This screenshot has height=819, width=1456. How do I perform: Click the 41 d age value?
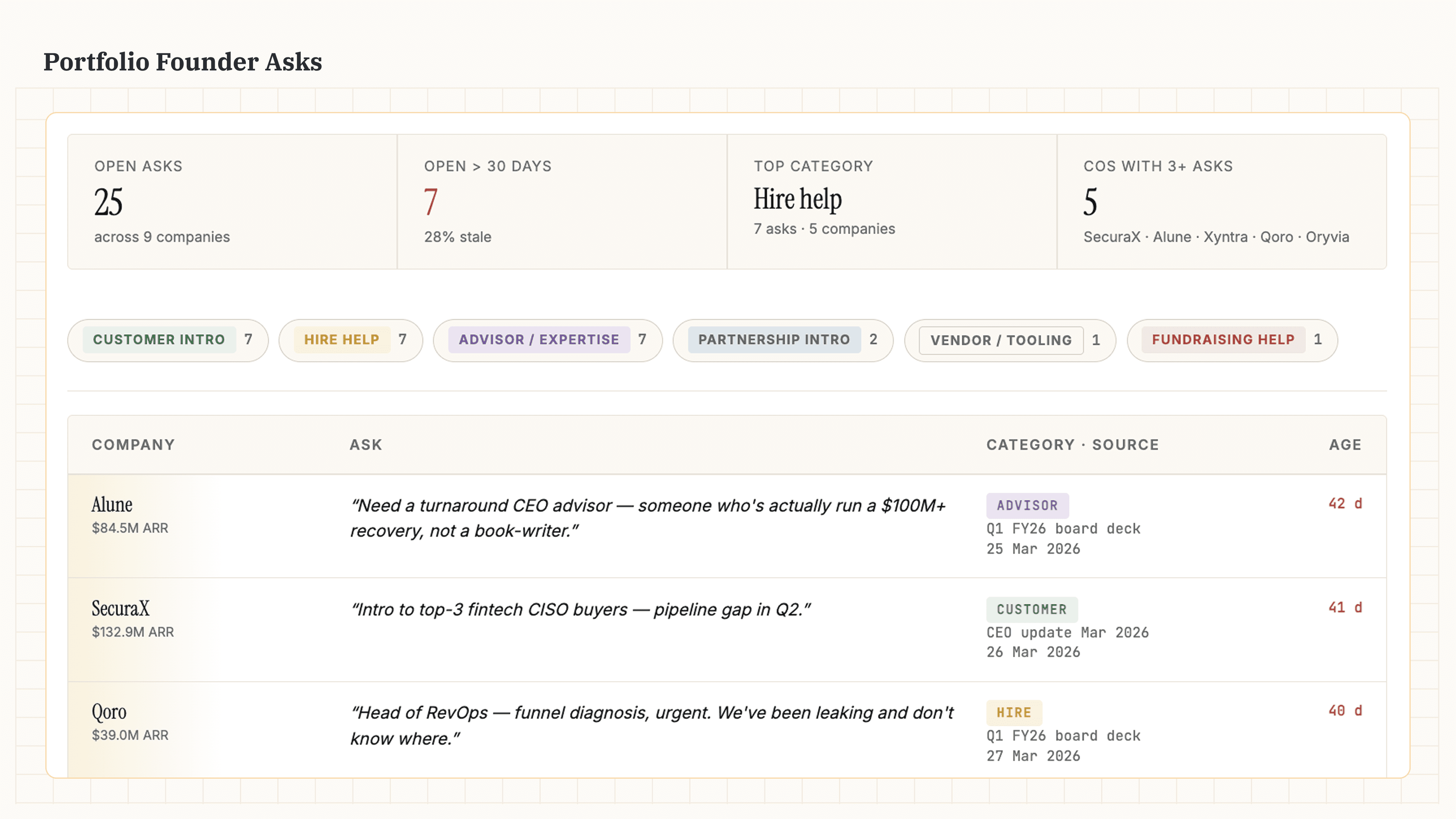pos(1345,608)
